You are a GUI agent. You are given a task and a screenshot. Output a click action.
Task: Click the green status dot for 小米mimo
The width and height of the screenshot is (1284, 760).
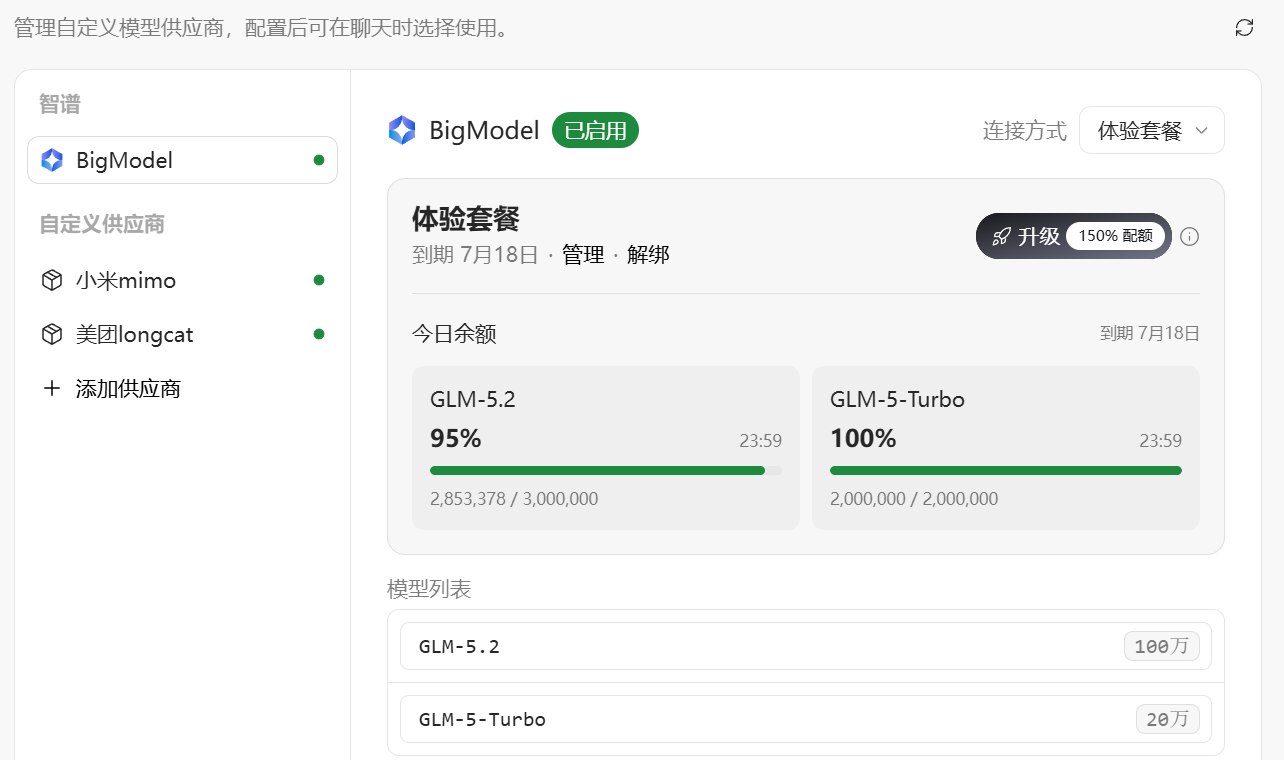point(319,281)
